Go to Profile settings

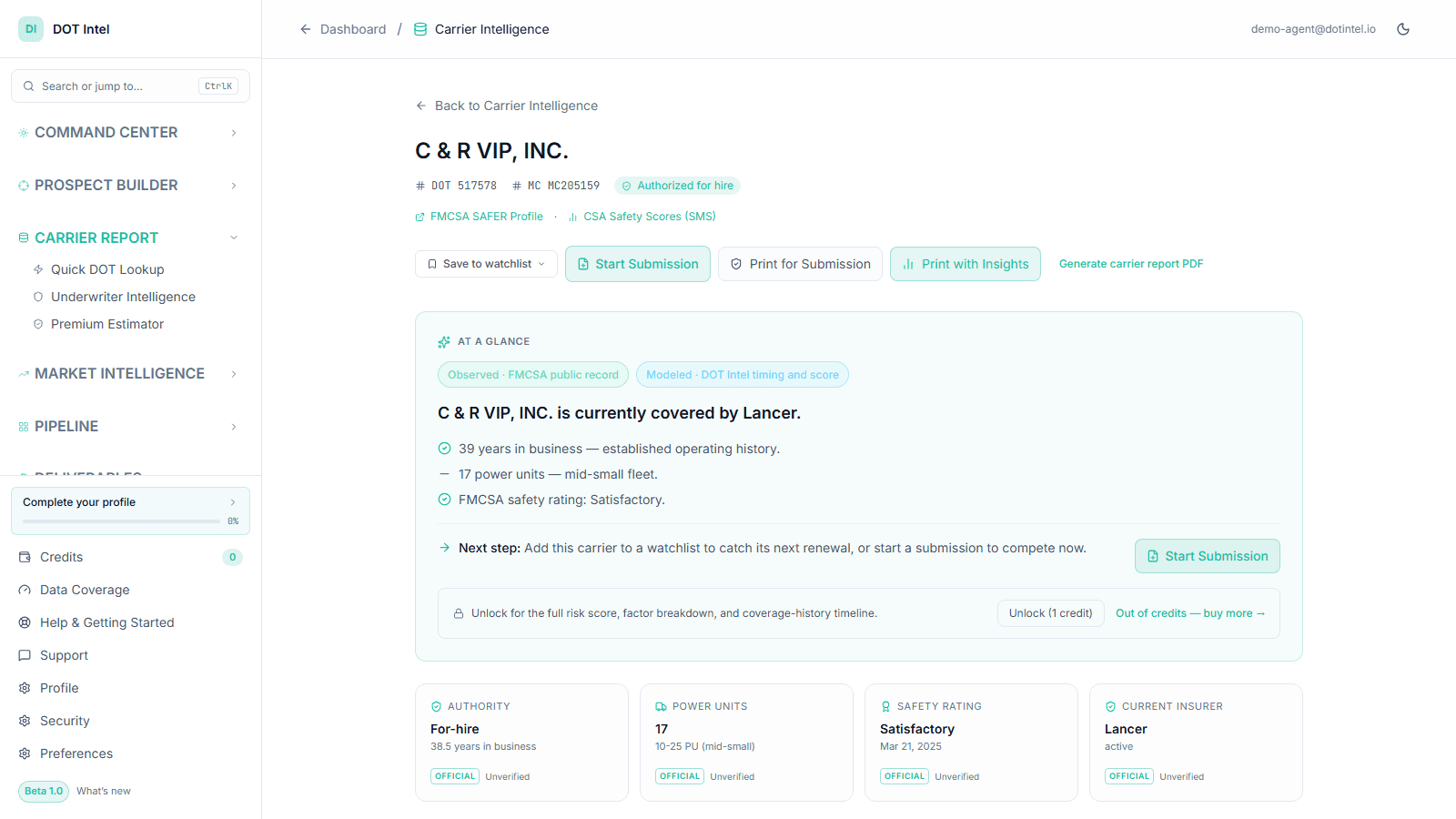[59, 688]
